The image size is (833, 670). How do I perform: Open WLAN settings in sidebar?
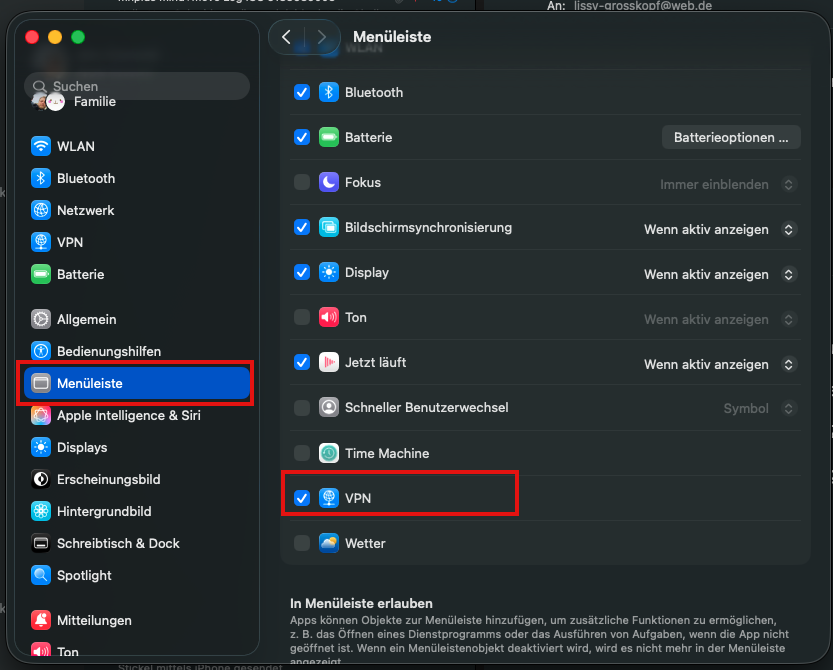pos(75,146)
